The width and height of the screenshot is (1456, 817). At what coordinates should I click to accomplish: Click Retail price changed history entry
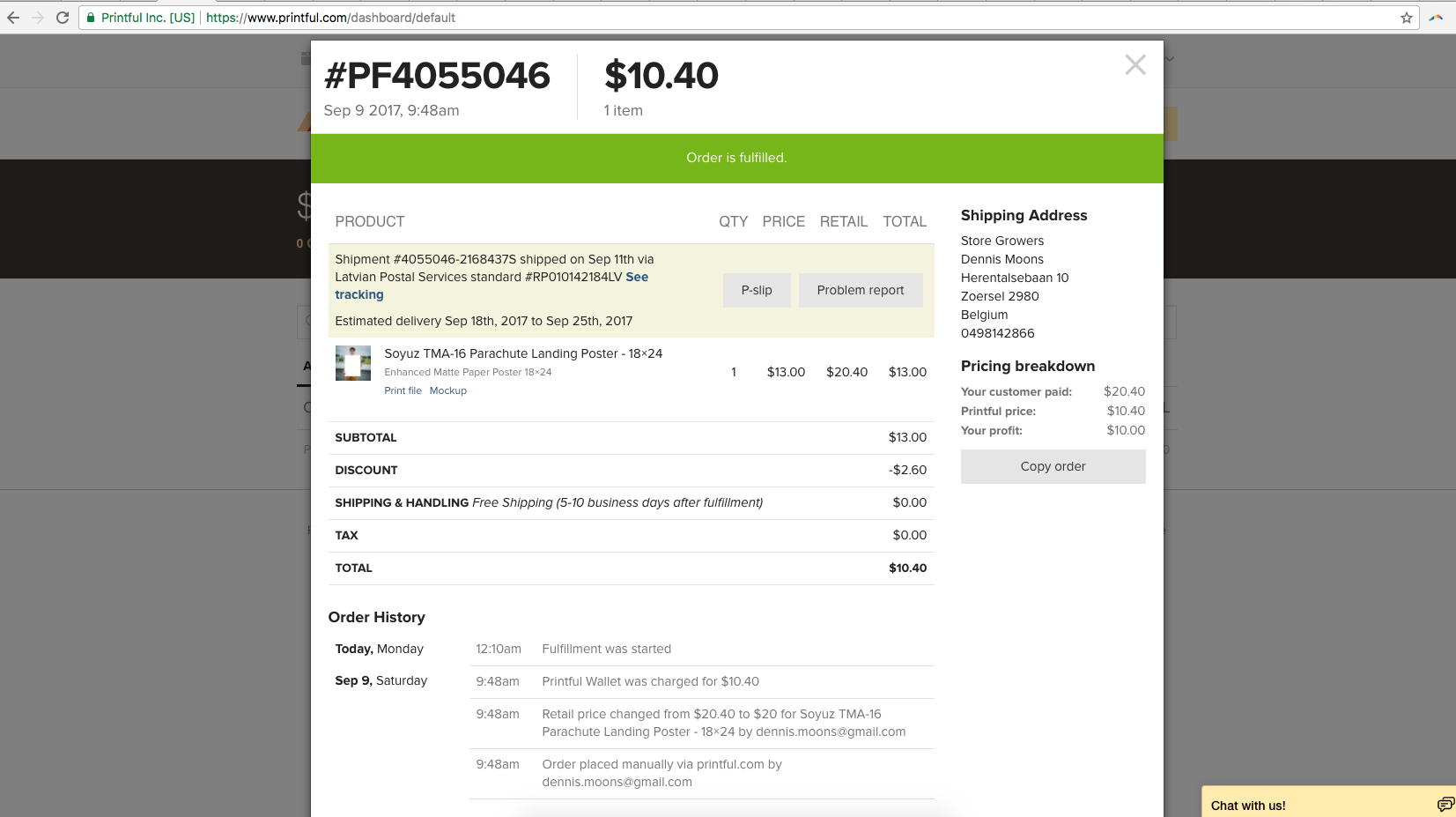[724, 723]
